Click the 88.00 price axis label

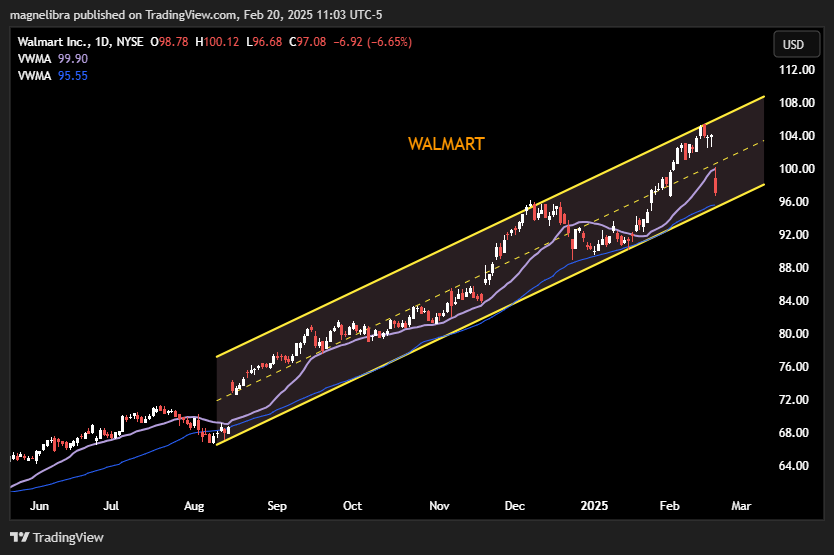[794, 268]
